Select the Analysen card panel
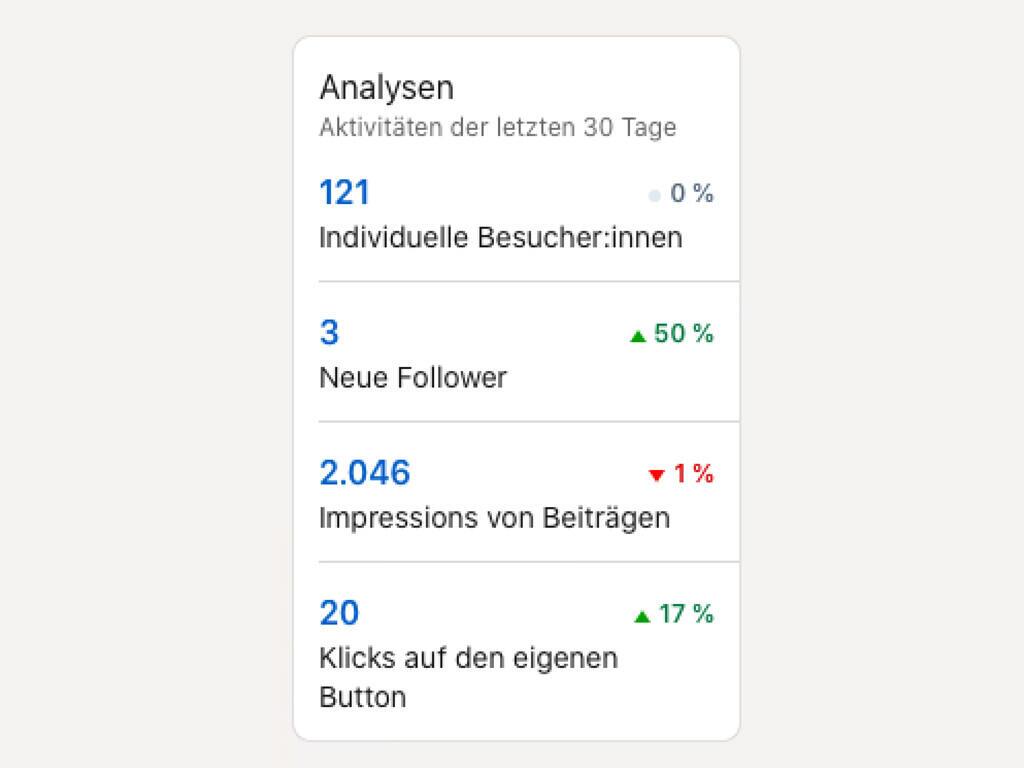This screenshot has height=768, width=1024. [x=516, y=385]
